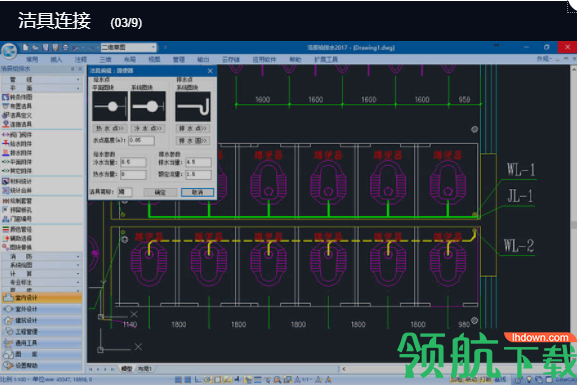The height and width of the screenshot is (385, 577).
Task: Open the 二维草图 workspace dropdown
Action: click(x=129, y=47)
